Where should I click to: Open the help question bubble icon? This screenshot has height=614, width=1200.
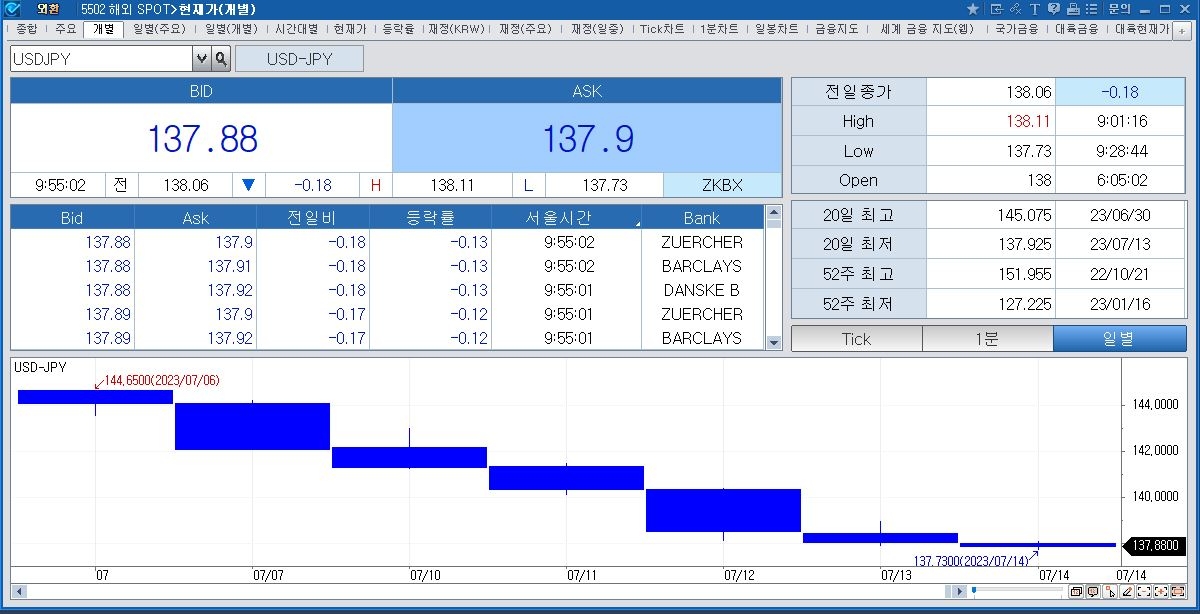1054,9
